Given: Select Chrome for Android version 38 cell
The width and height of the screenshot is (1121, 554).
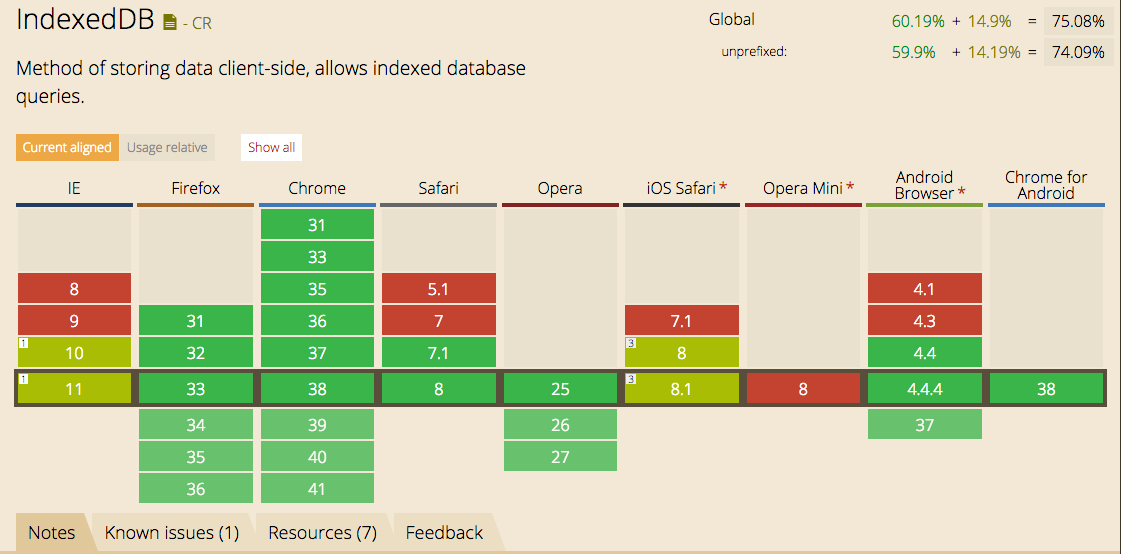Looking at the screenshot, I should click(x=1047, y=388).
